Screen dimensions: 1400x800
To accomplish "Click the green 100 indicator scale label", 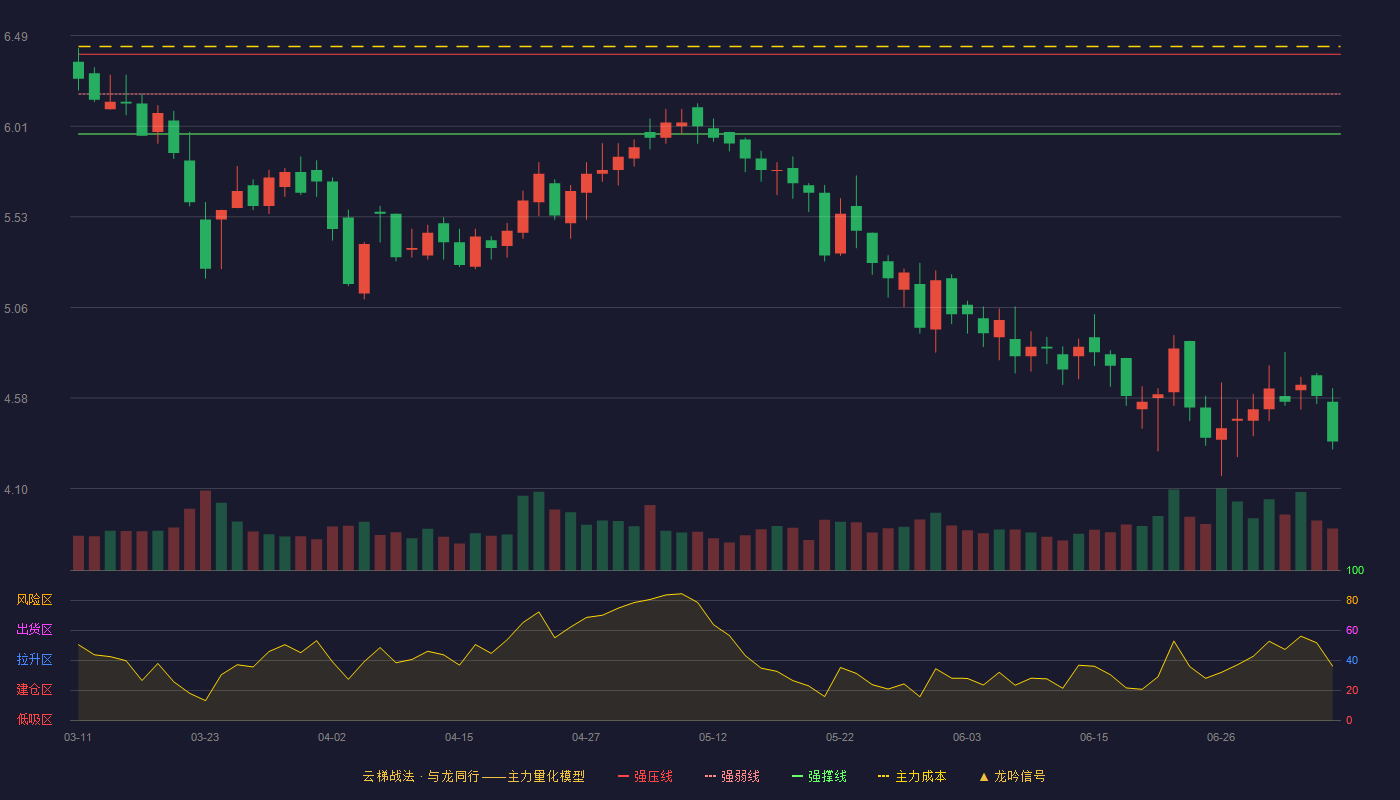I will coord(1355,571).
